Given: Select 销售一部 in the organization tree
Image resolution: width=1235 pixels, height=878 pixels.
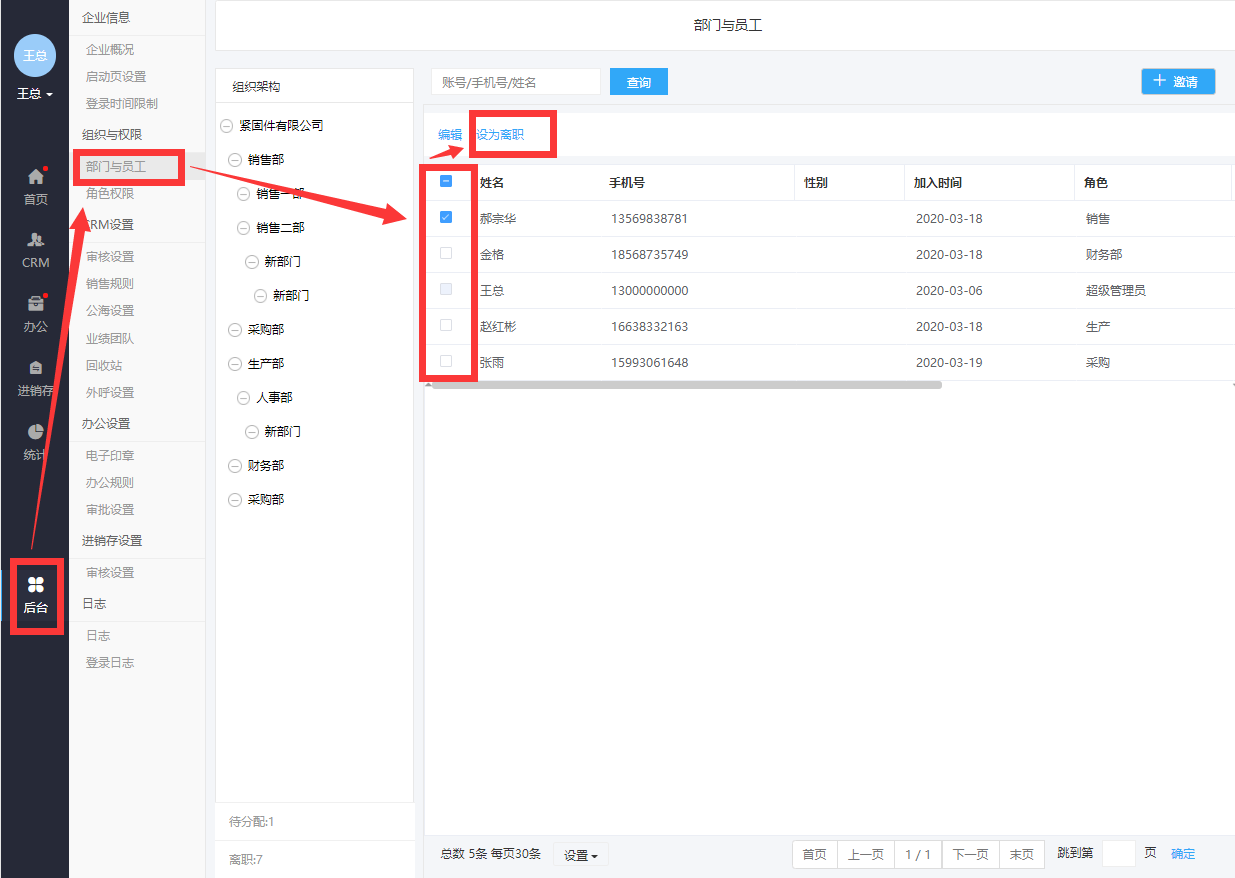Looking at the screenshot, I should tap(280, 194).
